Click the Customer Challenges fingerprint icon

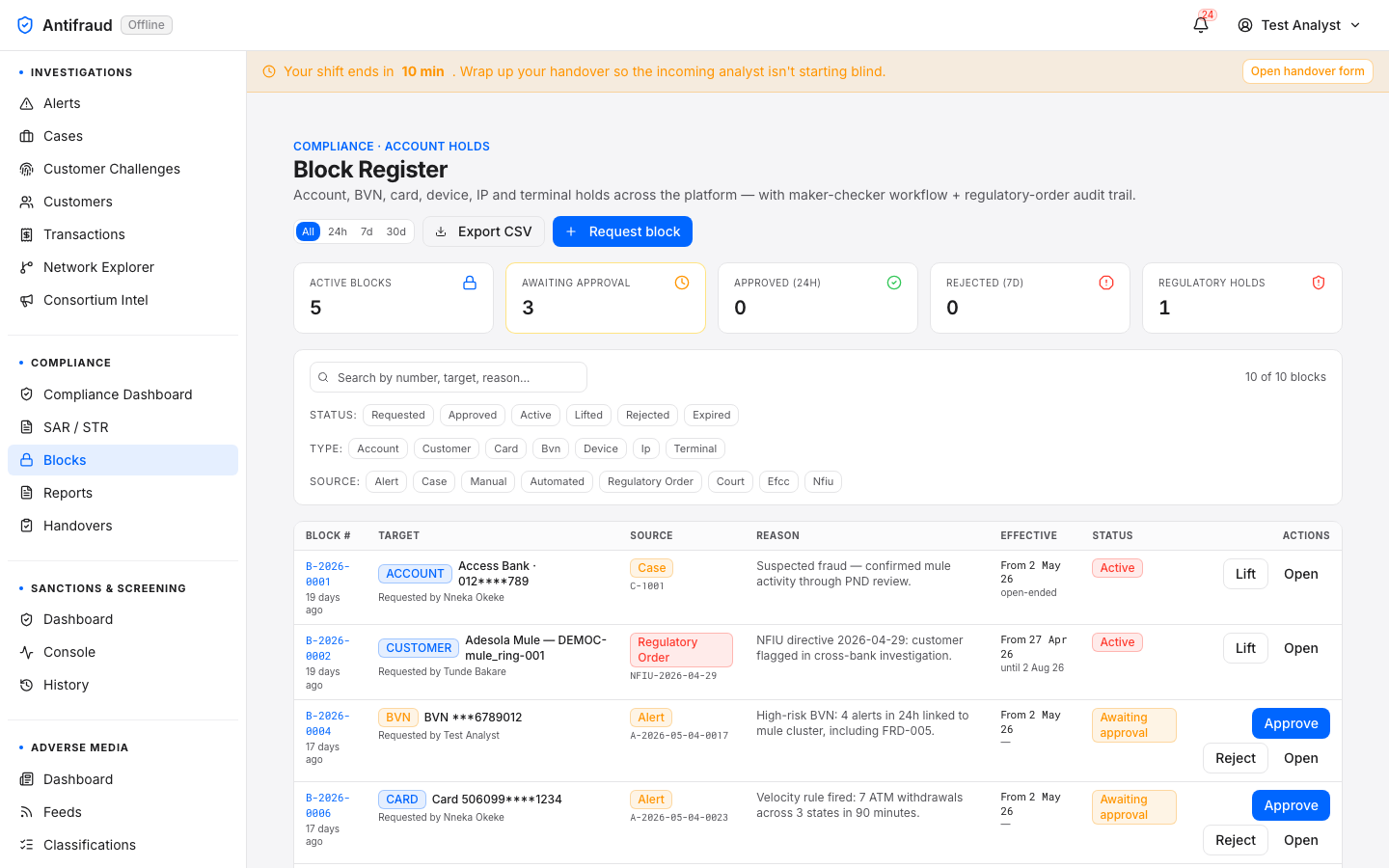tap(27, 169)
